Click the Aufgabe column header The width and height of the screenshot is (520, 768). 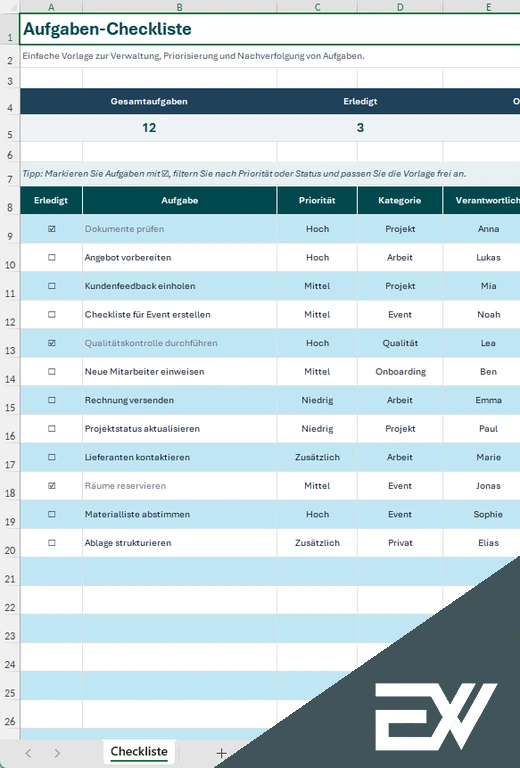[x=180, y=200]
